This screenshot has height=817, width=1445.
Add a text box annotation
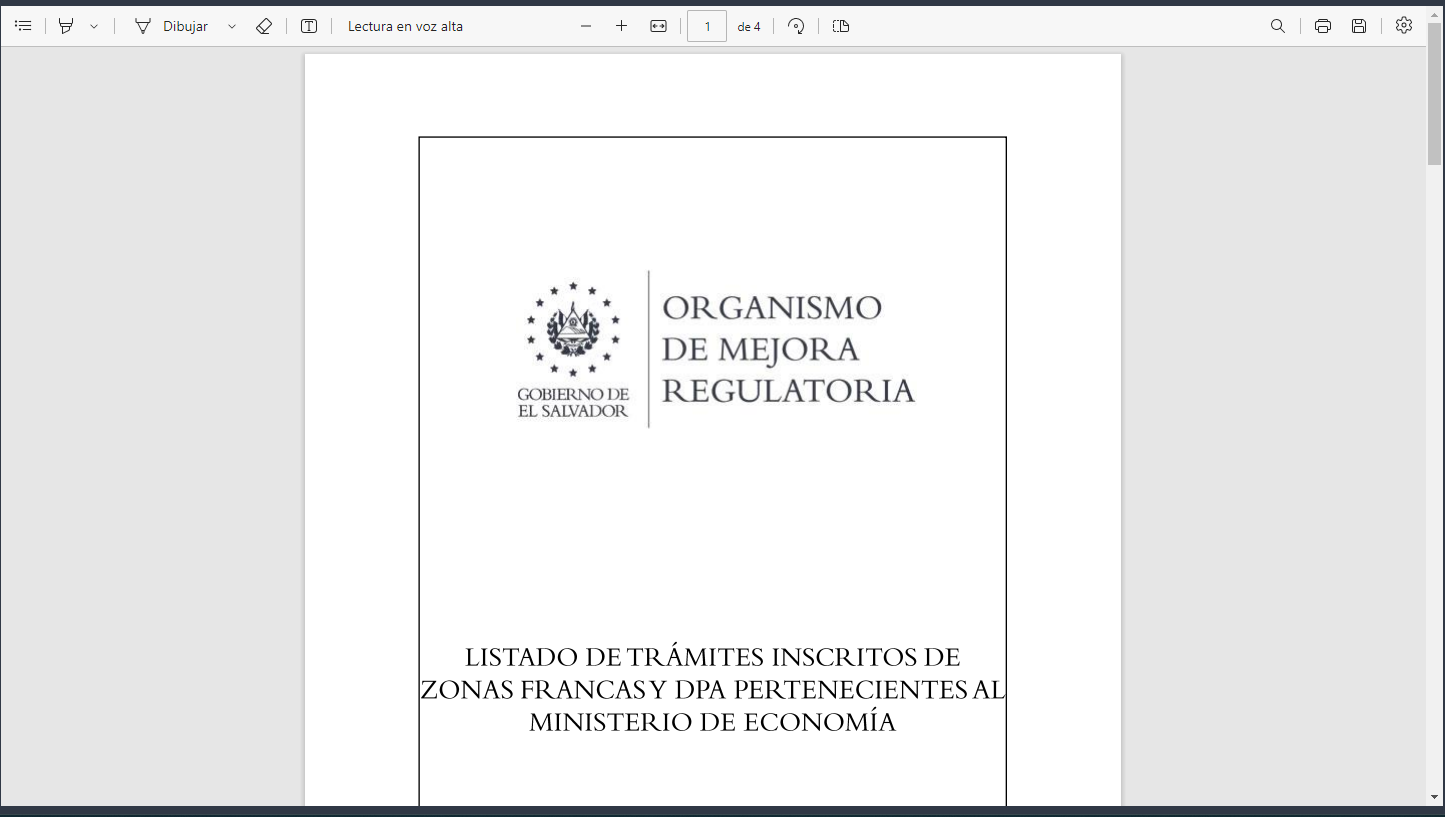tap(309, 26)
